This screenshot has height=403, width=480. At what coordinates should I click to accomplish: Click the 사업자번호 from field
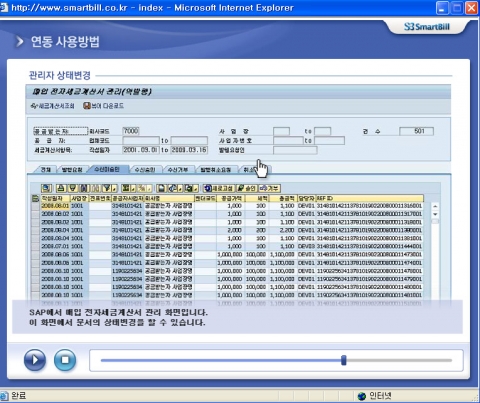pos(288,140)
